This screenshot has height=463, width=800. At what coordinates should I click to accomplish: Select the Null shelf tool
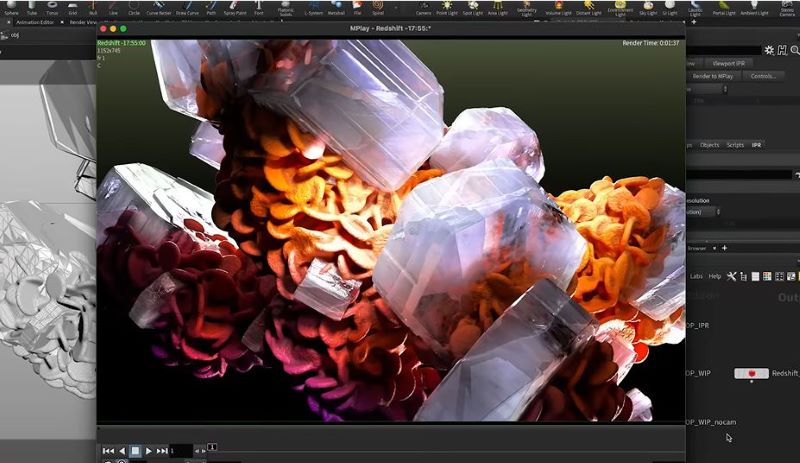click(93, 8)
